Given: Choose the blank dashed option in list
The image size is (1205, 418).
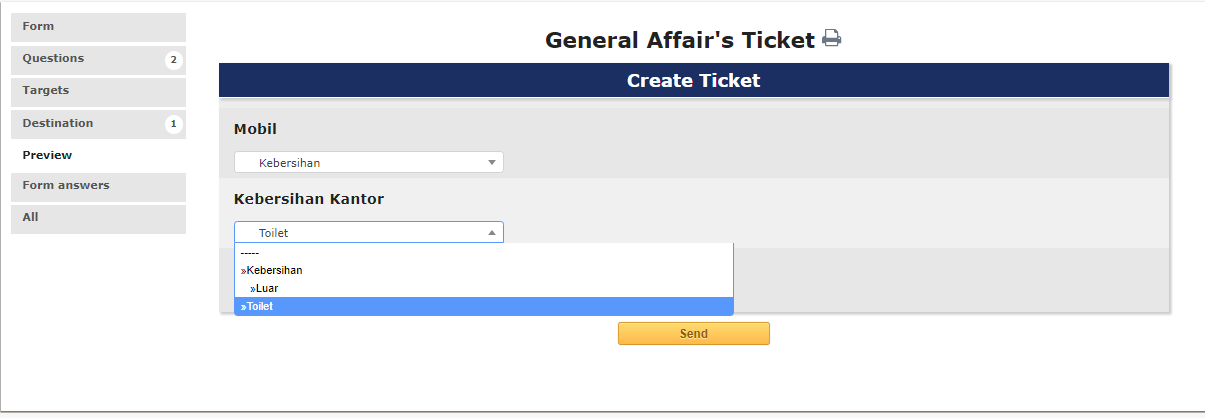Looking at the screenshot, I should [484, 254].
